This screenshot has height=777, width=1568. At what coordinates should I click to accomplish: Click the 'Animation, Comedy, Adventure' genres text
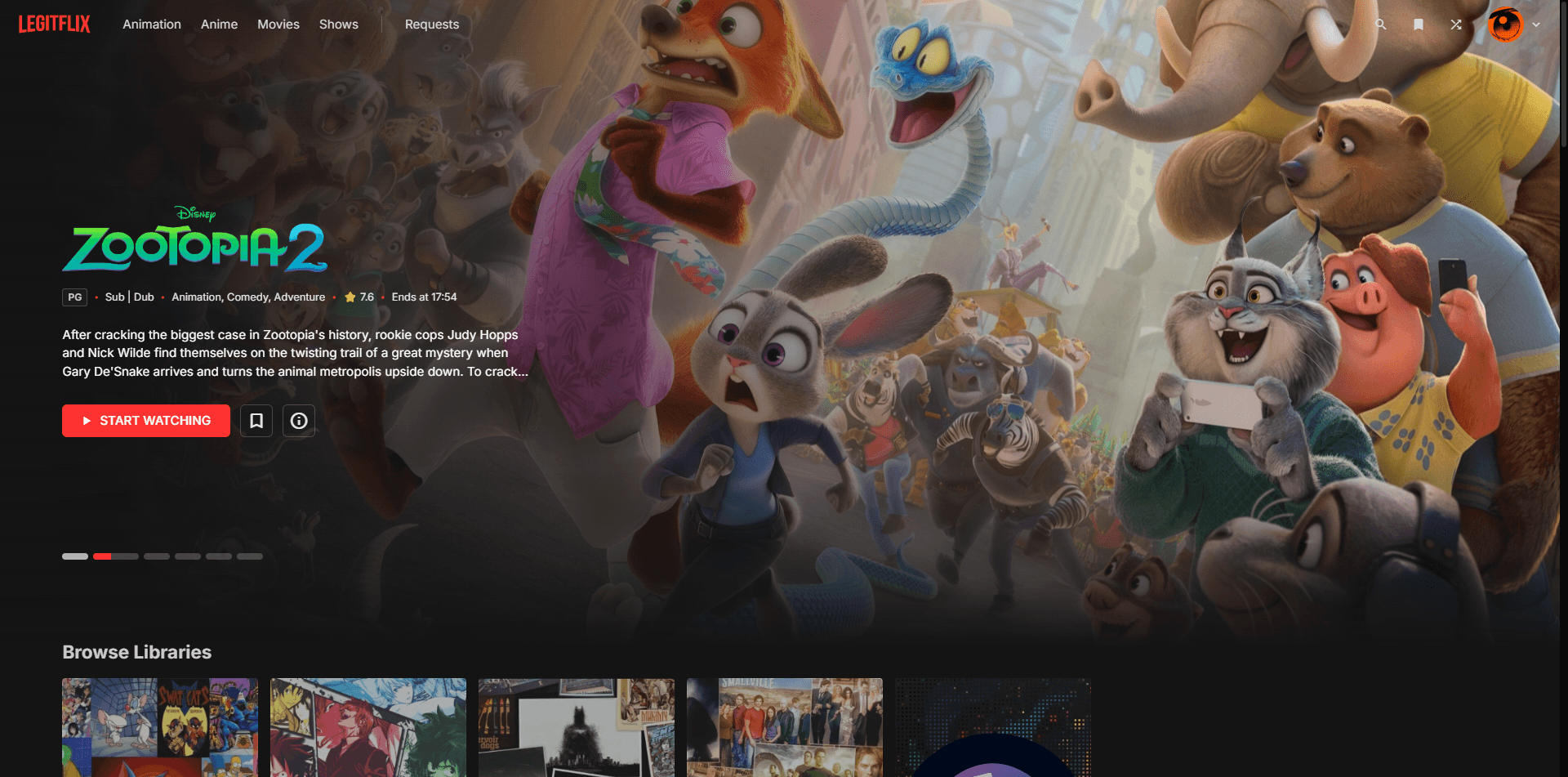(248, 297)
